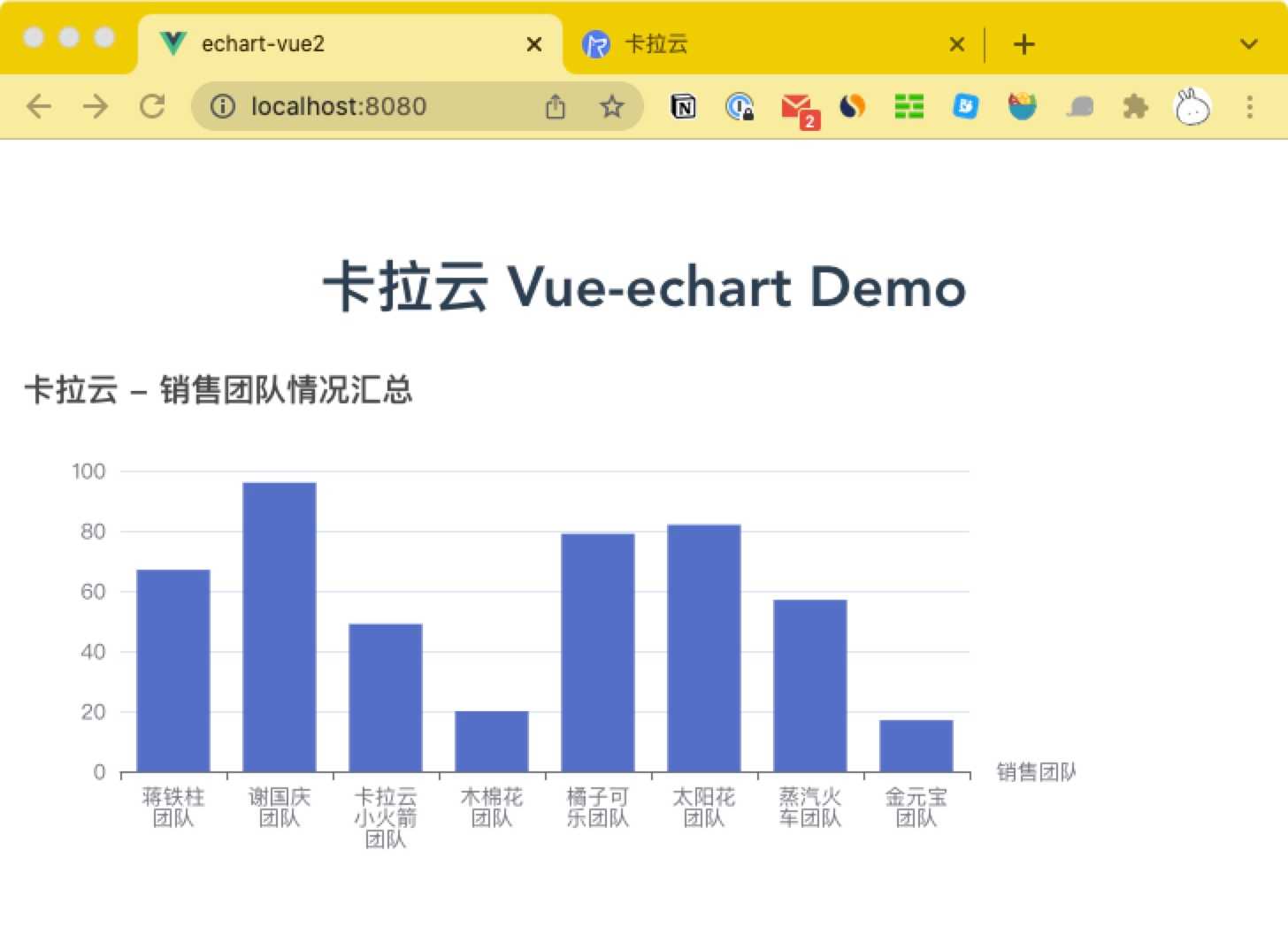
Task: Click the 谢国庆团队 axis label
Action: 280,808
